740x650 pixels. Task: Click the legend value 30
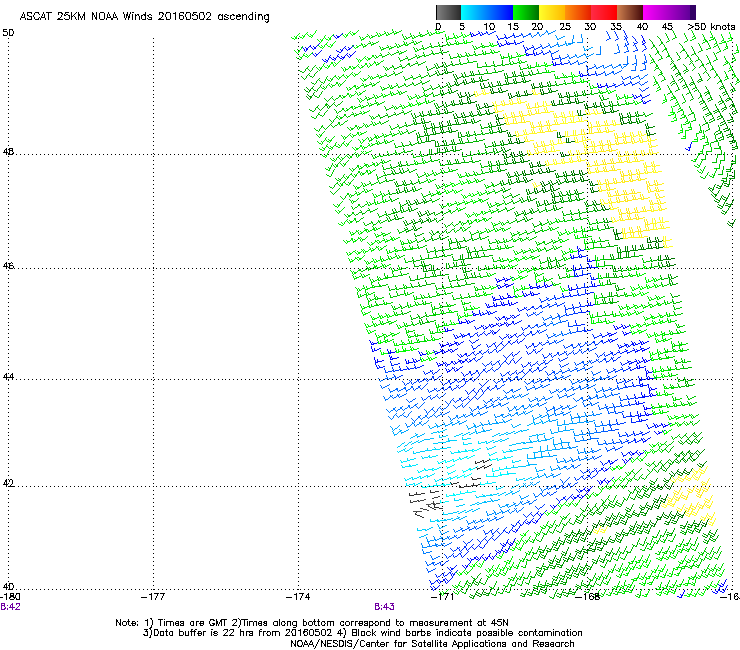[x=590, y=27]
